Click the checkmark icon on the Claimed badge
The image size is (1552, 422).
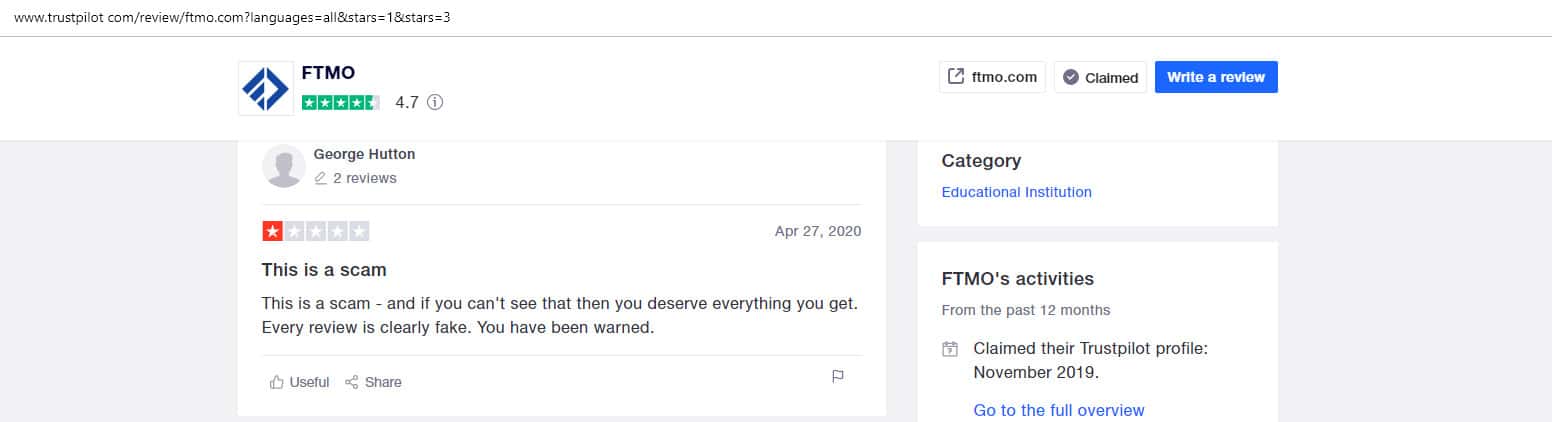(1070, 77)
